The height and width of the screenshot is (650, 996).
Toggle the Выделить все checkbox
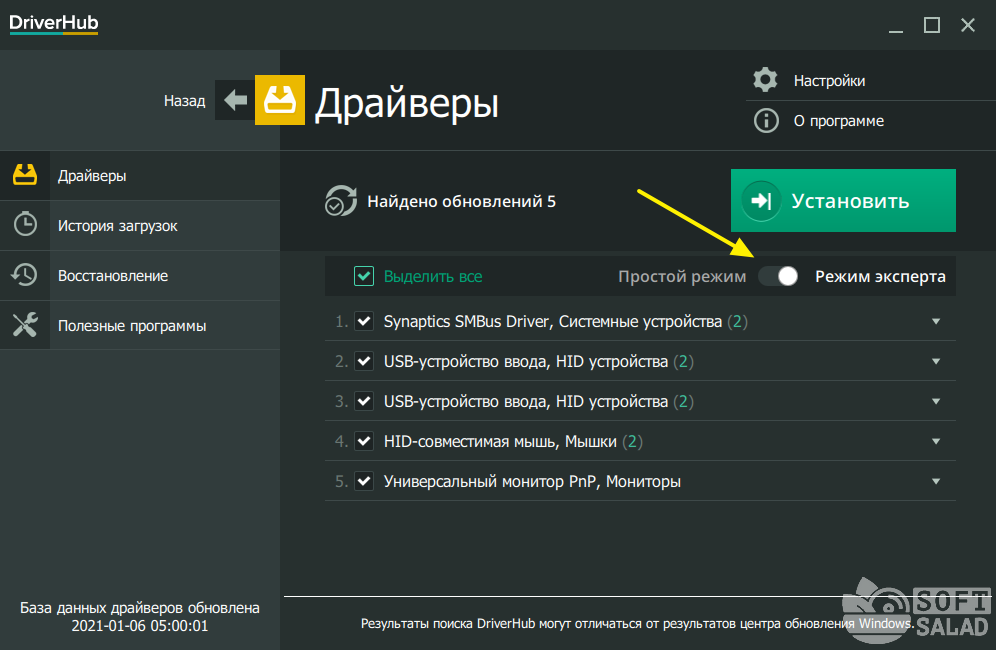[x=364, y=276]
